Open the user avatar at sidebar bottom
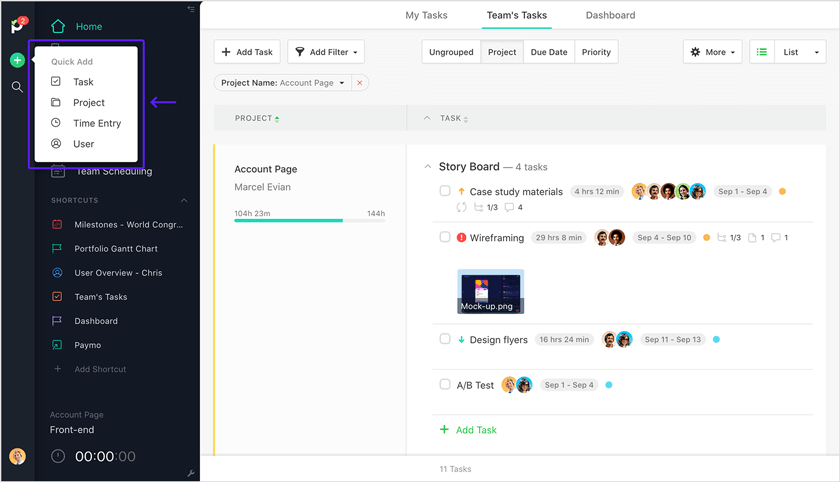Screen dimensions: 840x482 coord(18,456)
